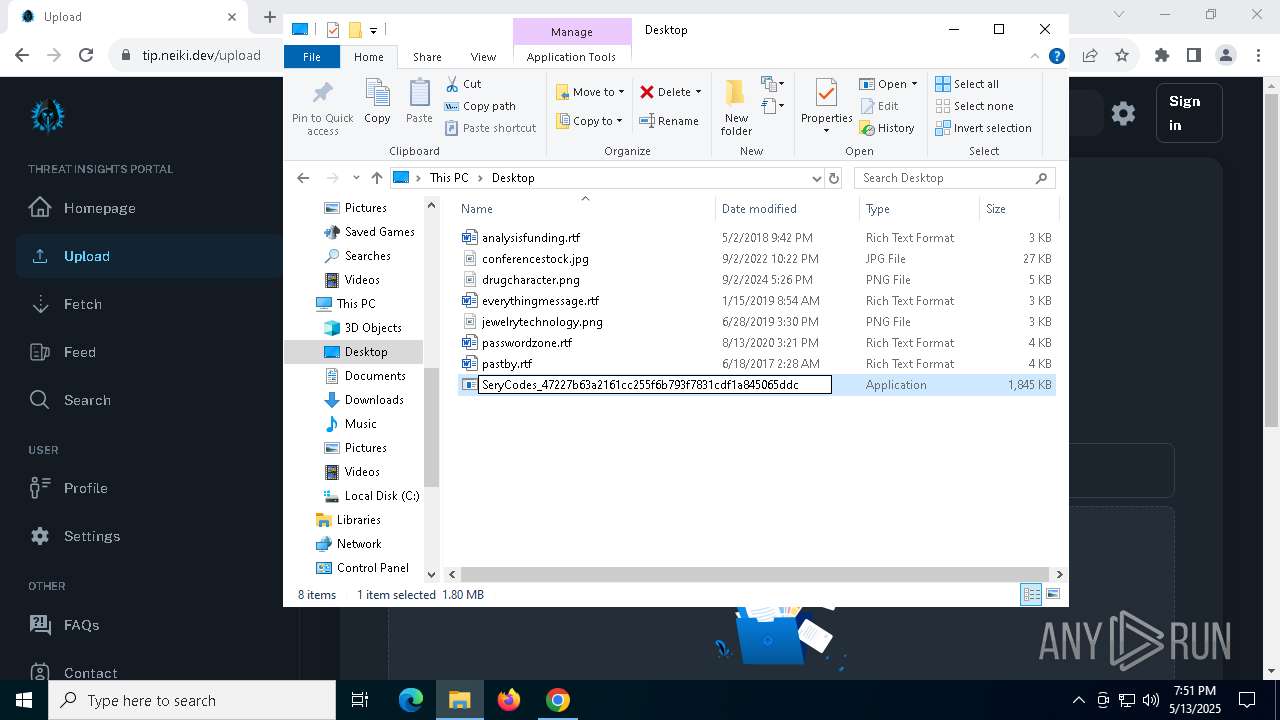Image resolution: width=1280 pixels, height=720 pixels.
Task: Switch to details view button
Action: click(1031, 594)
